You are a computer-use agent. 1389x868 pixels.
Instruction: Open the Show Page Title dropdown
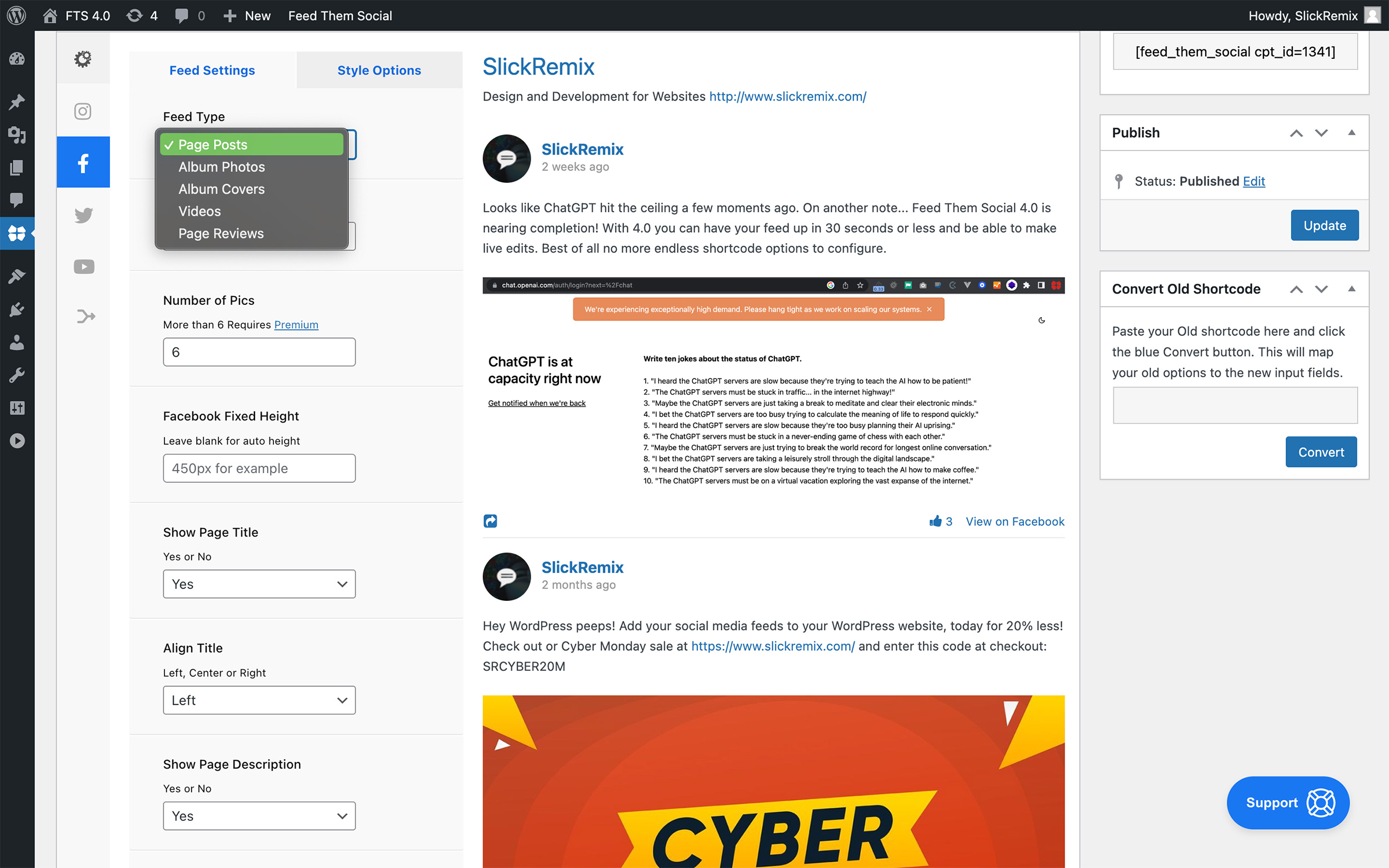259,584
